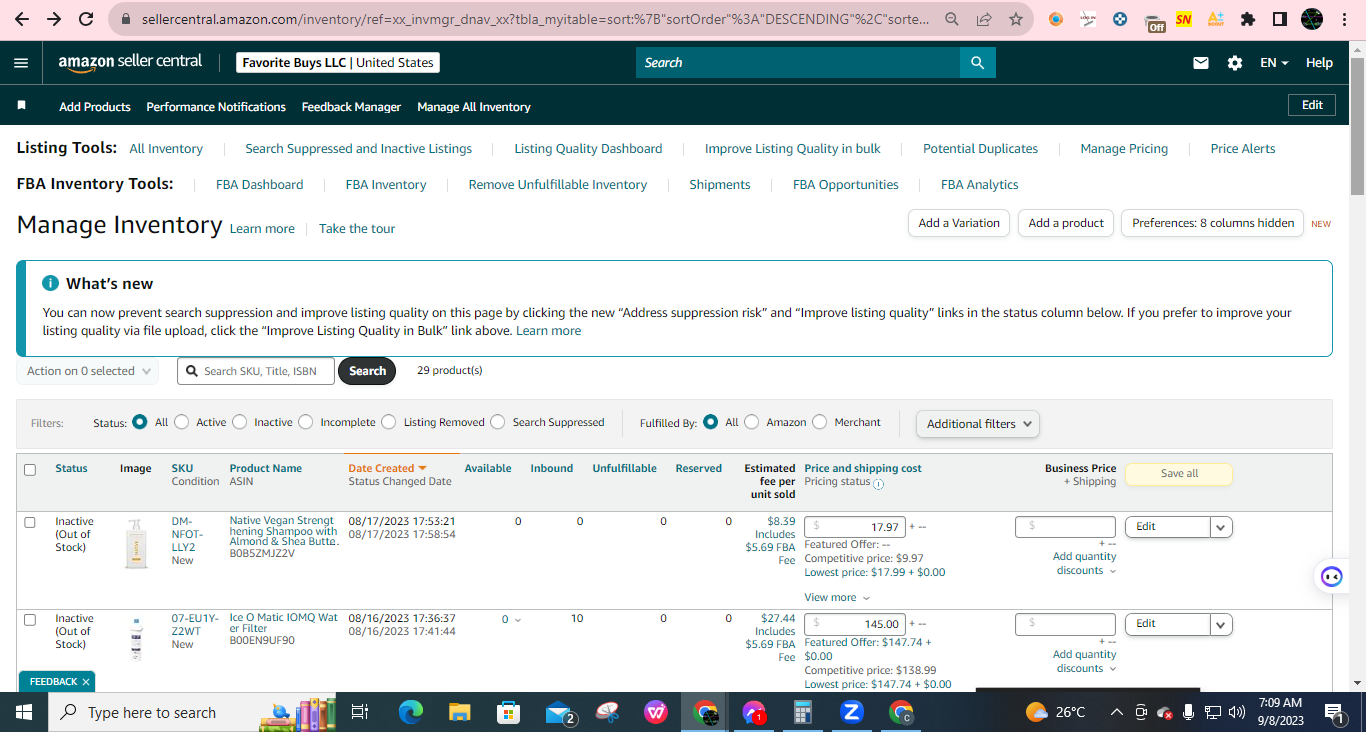Open the Task View taskbar icon
Screen dimensions: 1366x732
point(361,712)
